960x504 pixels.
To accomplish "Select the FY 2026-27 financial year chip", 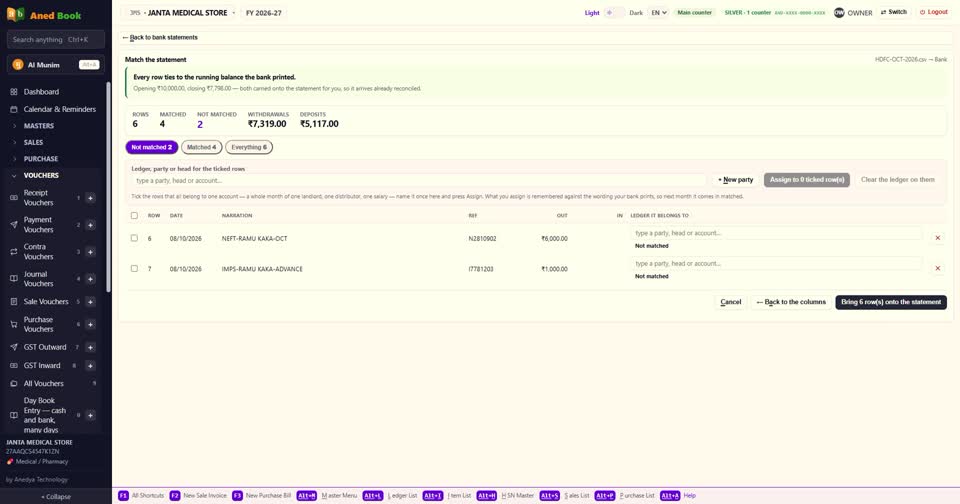I will coord(264,12).
